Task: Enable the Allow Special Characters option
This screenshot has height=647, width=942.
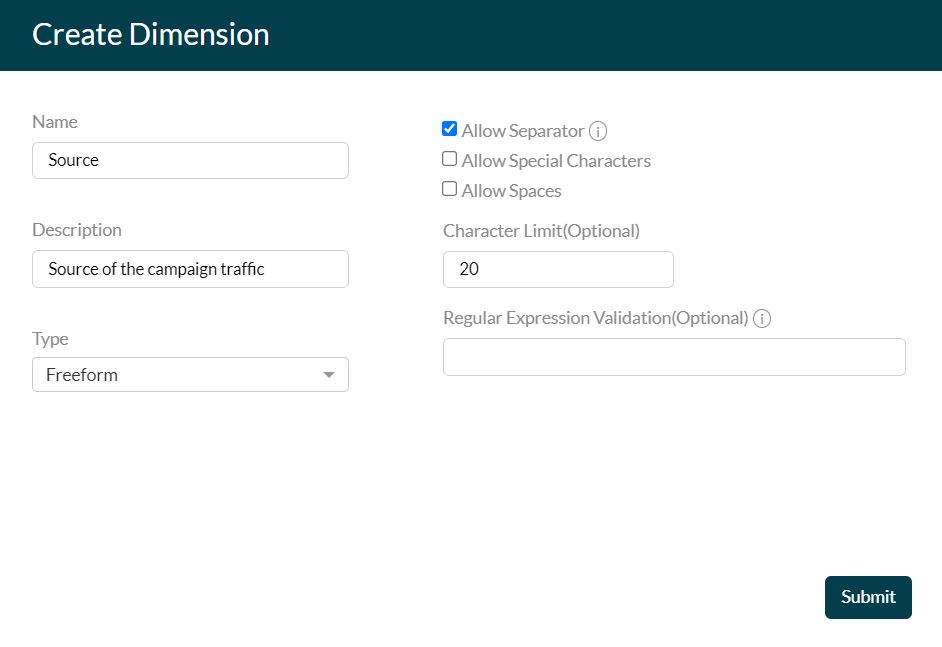Action: tap(449, 158)
